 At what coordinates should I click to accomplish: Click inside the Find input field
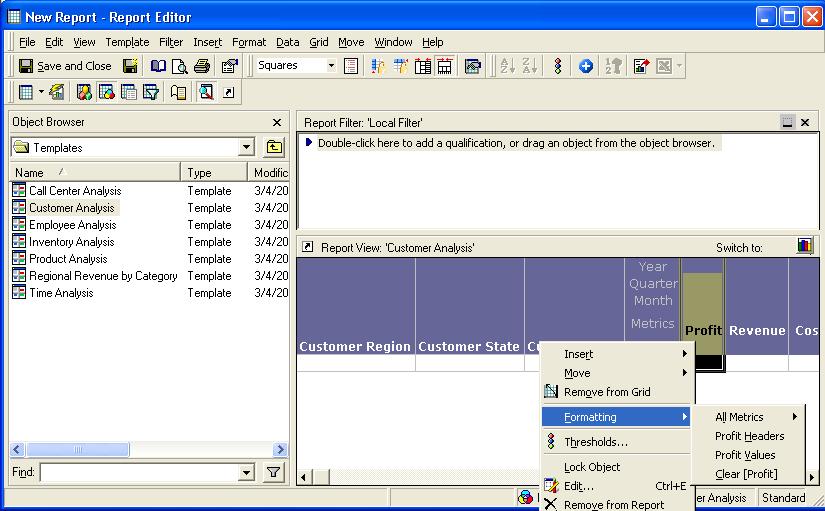(x=139, y=472)
